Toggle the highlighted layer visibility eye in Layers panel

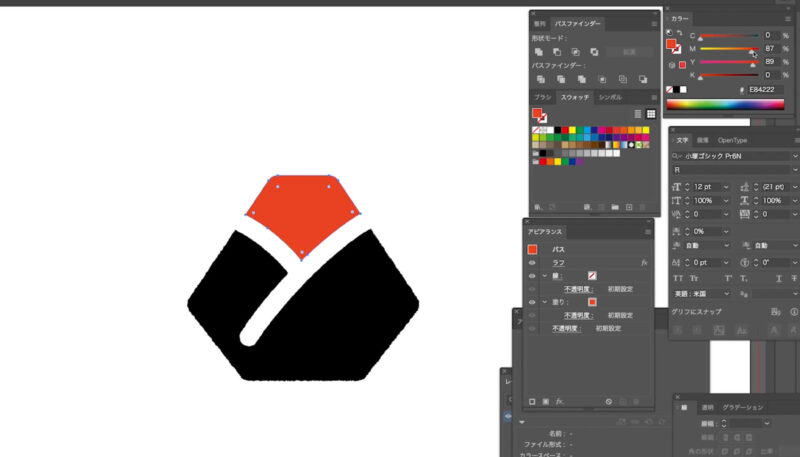click(x=508, y=416)
